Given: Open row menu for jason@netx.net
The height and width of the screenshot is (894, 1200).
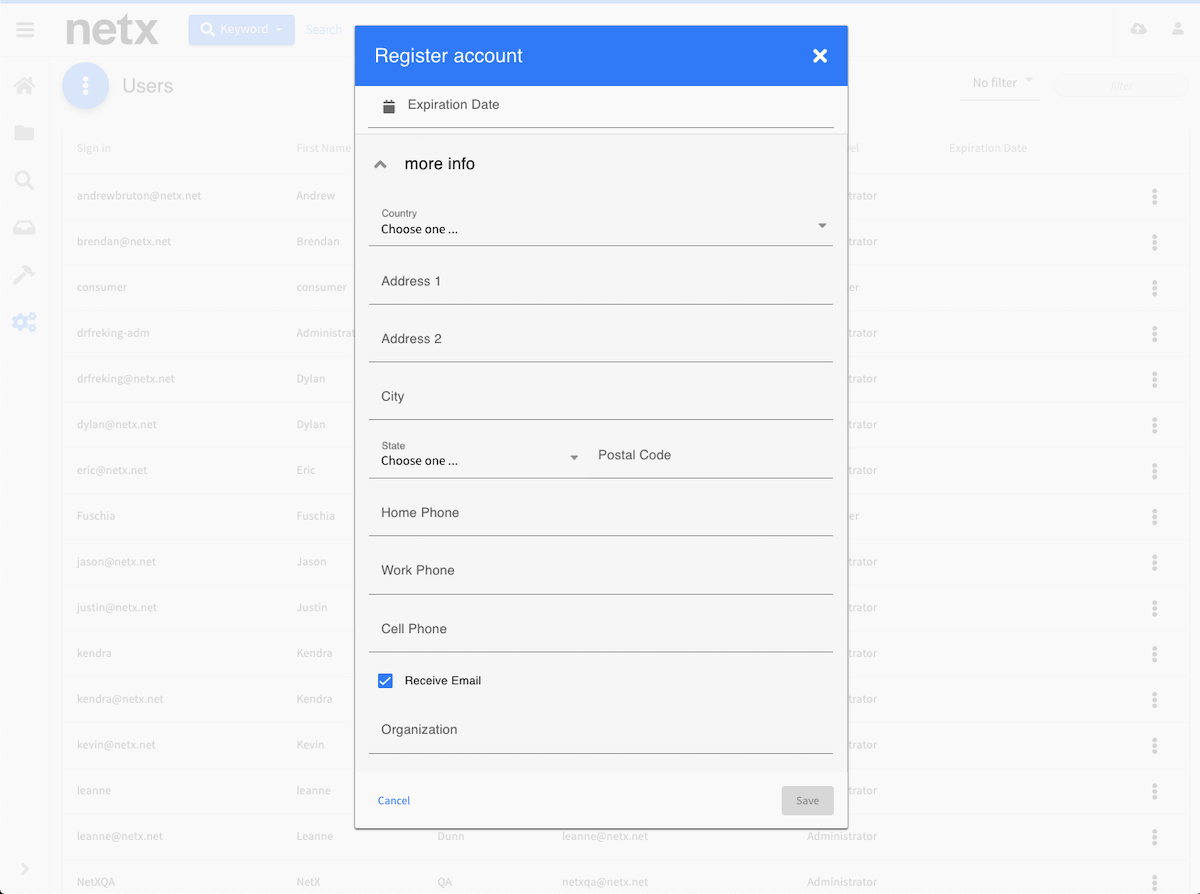Looking at the screenshot, I should coord(1154,562).
